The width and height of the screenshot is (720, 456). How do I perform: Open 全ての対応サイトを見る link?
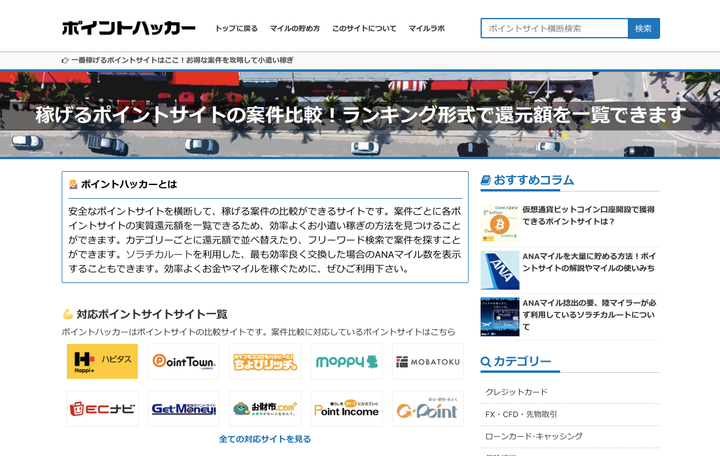tap(265, 439)
